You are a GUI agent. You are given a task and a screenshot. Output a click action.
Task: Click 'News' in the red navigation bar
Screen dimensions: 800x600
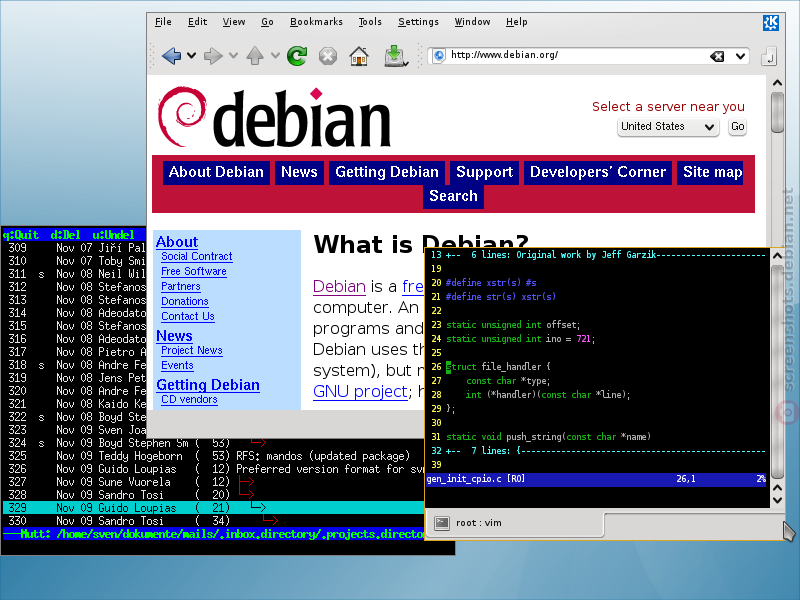point(299,172)
